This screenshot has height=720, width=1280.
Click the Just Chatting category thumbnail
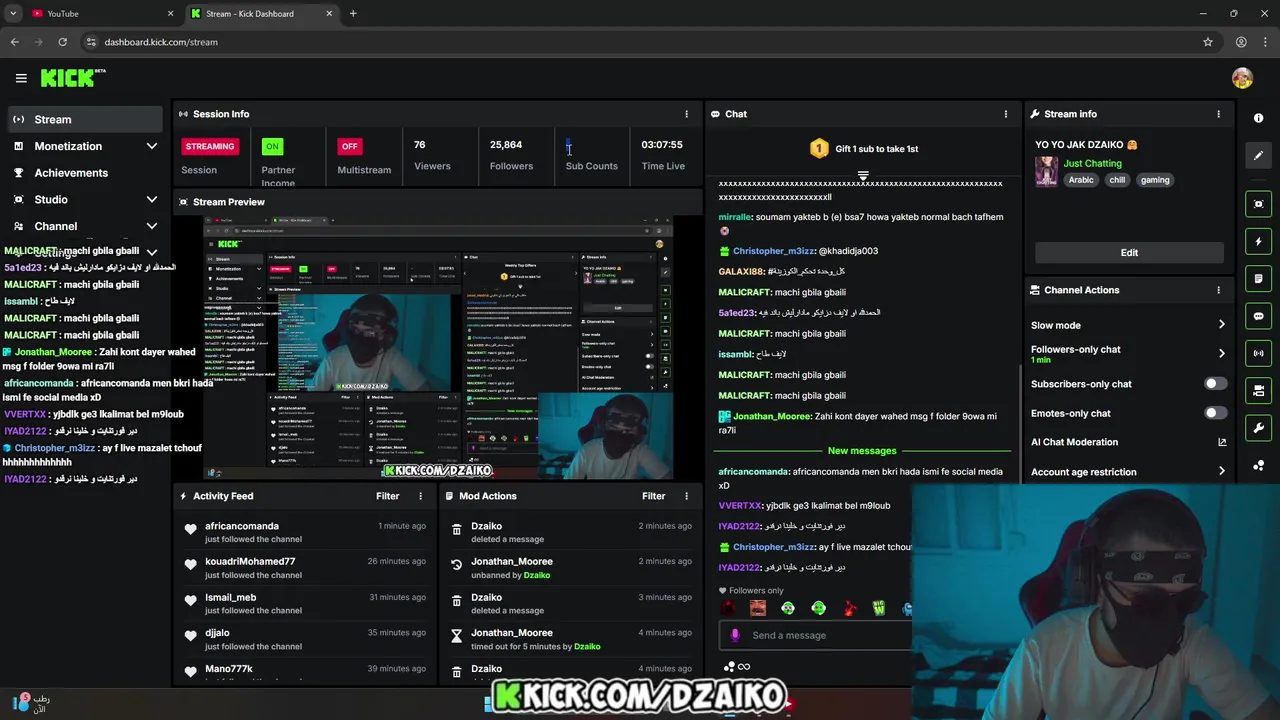point(1046,171)
